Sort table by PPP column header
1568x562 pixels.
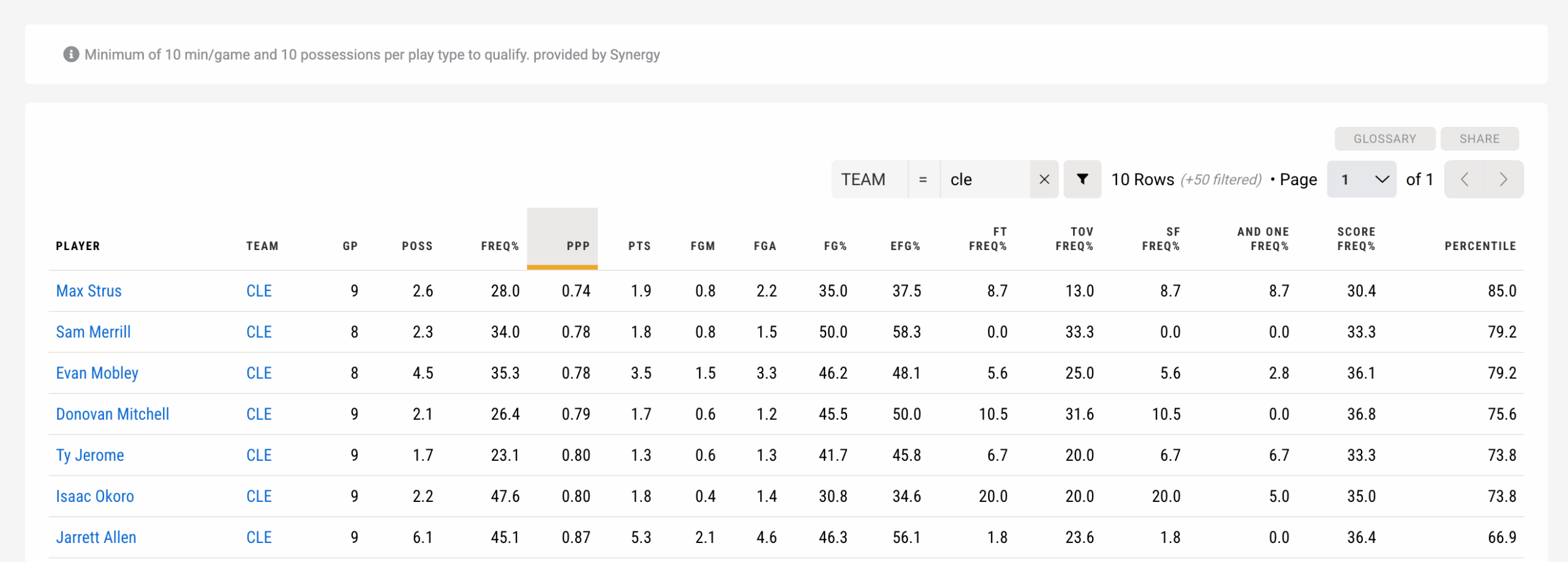pos(577,246)
